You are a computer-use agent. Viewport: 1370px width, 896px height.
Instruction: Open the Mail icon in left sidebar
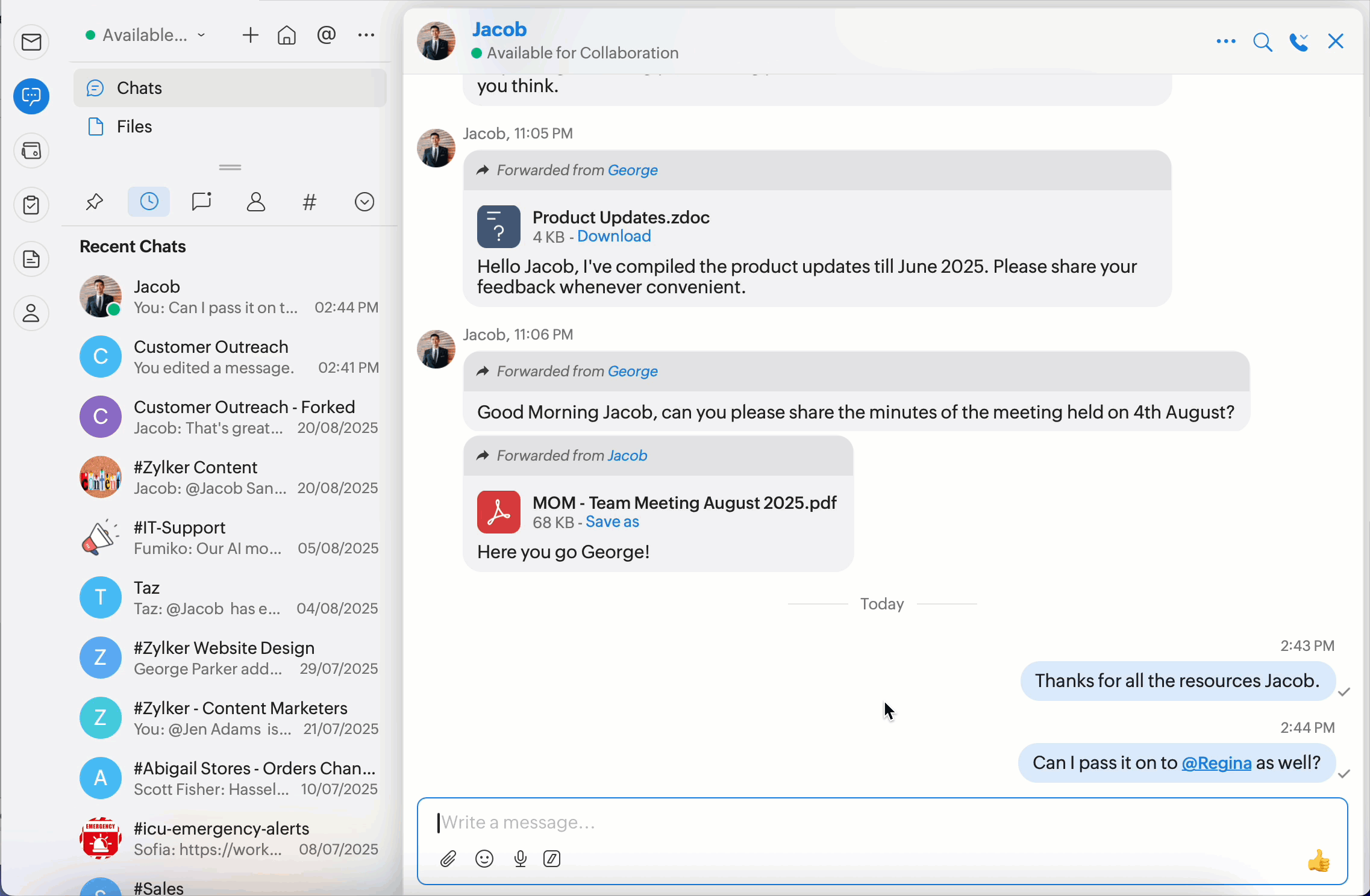[x=31, y=42]
